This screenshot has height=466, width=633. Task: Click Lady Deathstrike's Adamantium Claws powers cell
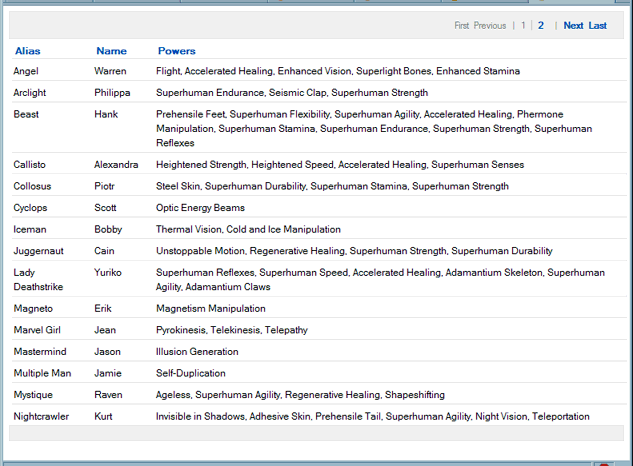(x=380, y=279)
